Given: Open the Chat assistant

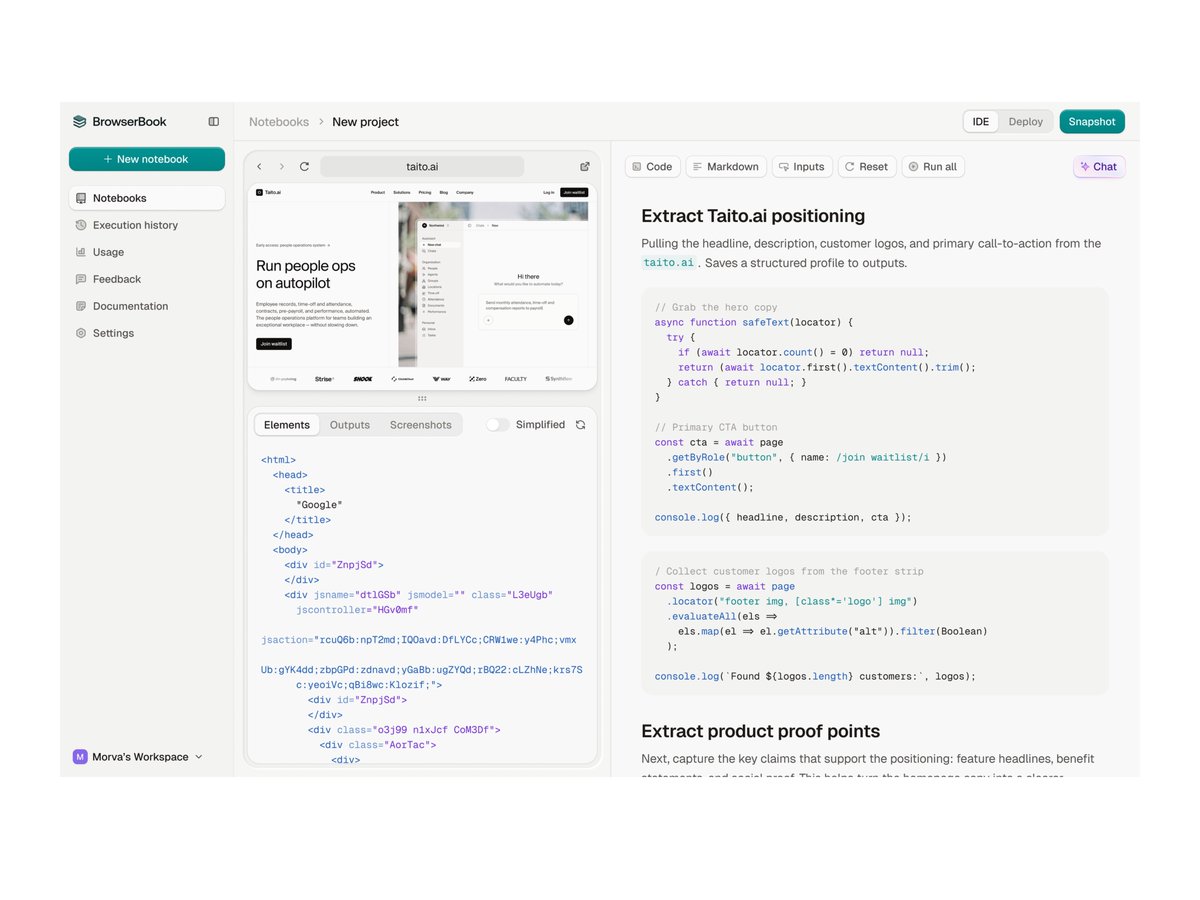Looking at the screenshot, I should (1099, 167).
